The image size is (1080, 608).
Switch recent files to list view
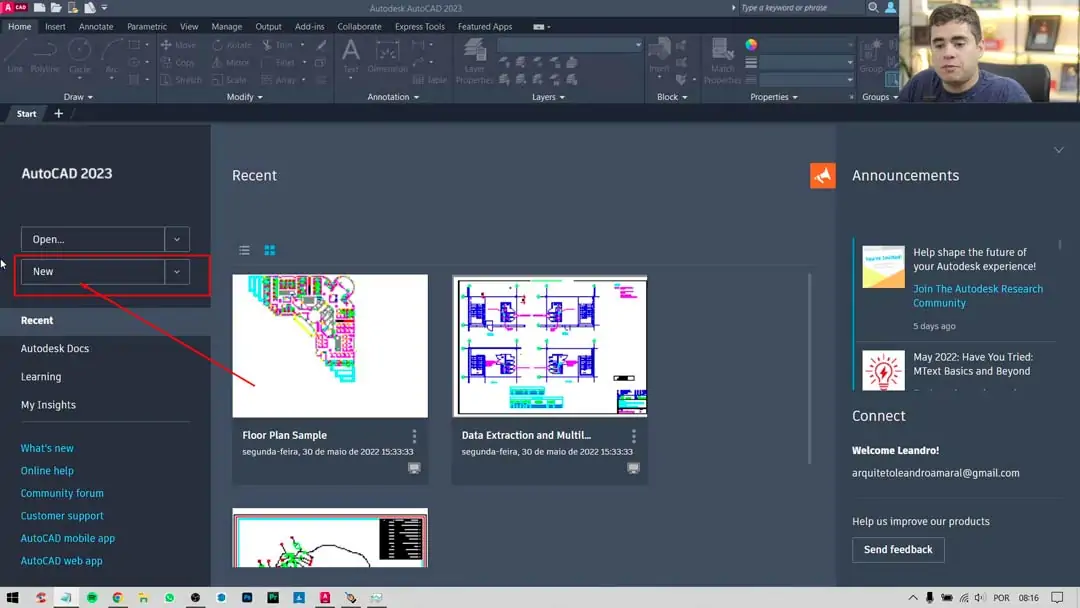click(x=245, y=250)
